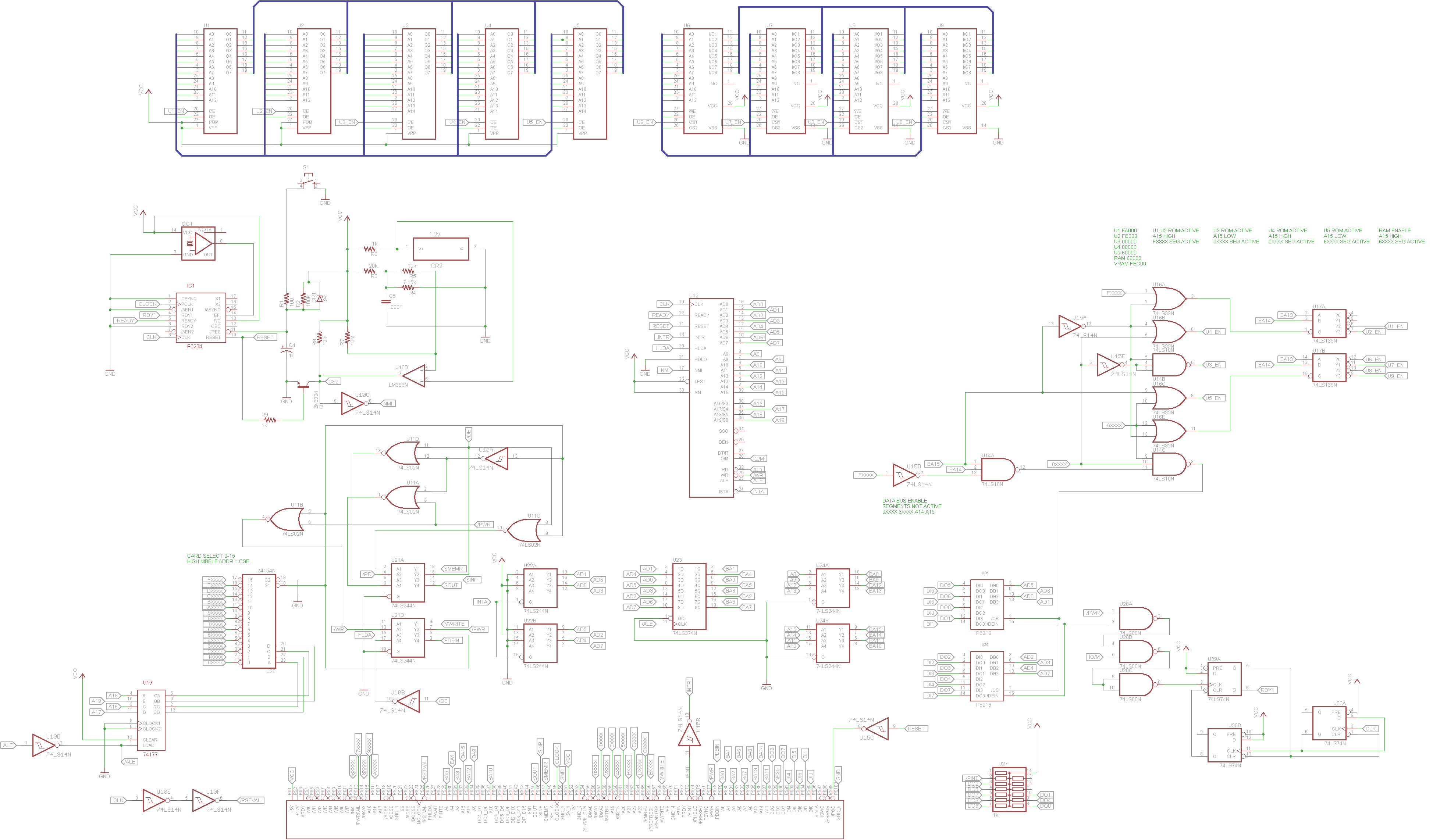Screen dimensions: 1433x840
Task: Click the VRAM FBC00 note line
Action: coord(1131,264)
